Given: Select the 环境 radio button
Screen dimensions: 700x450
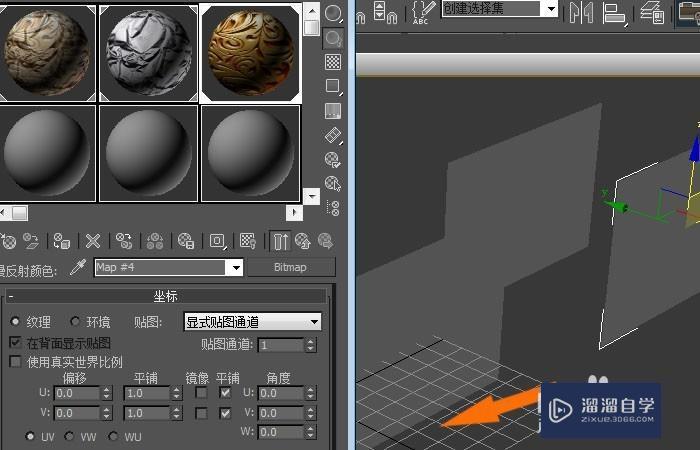Looking at the screenshot, I should pos(75,321).
